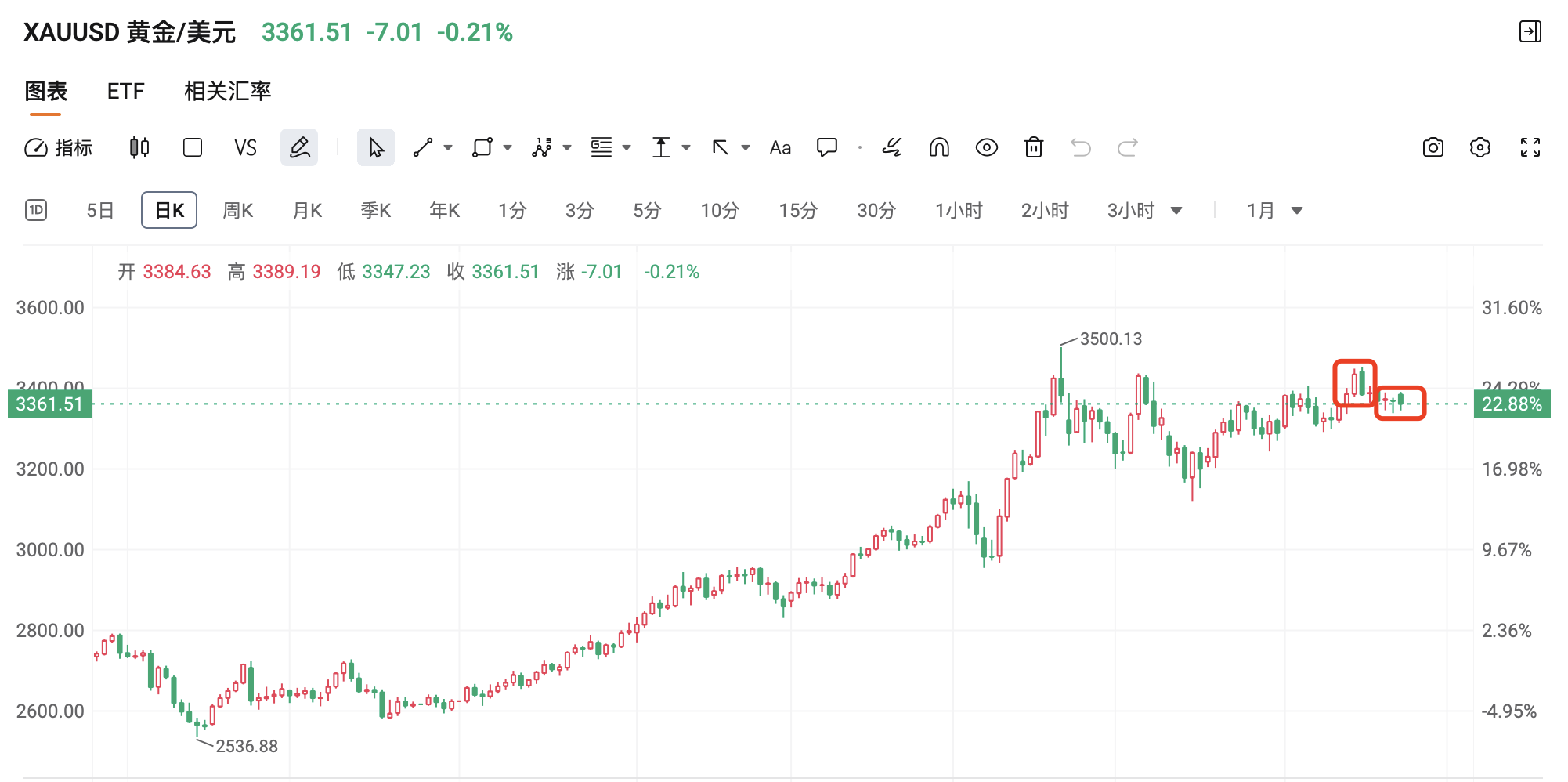
Task: Click the XAUUSD 黄金/美元 title
Action: (x=129, y=32)
